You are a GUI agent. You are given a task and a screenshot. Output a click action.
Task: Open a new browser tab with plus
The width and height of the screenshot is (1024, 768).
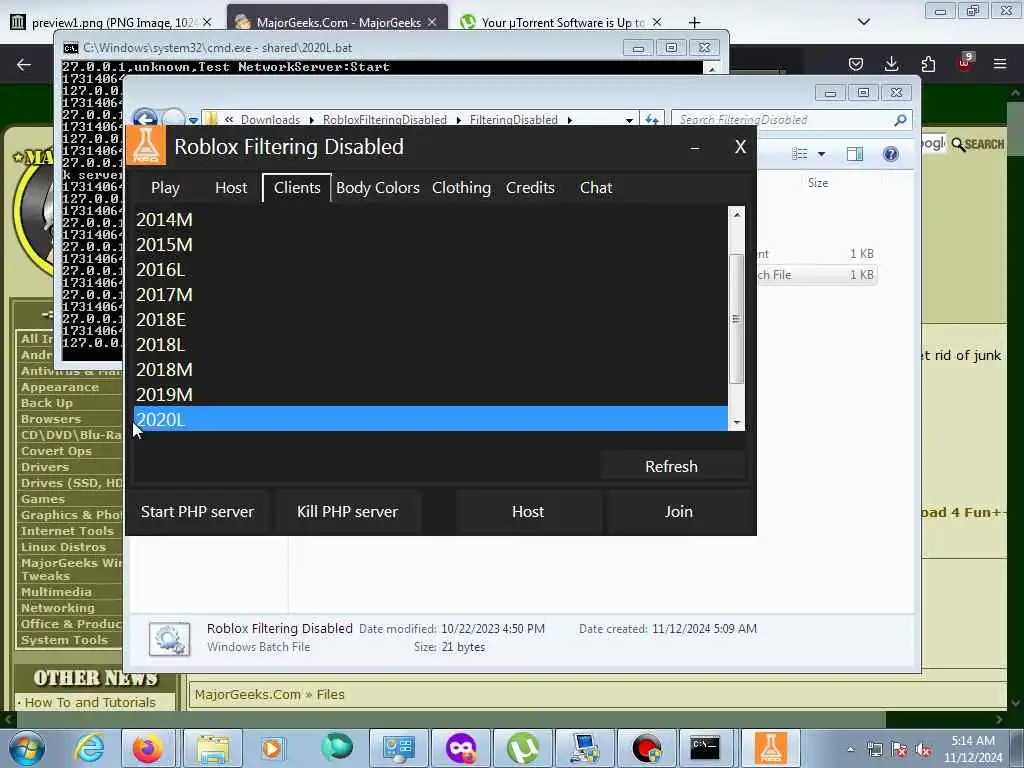coord(694,22)
